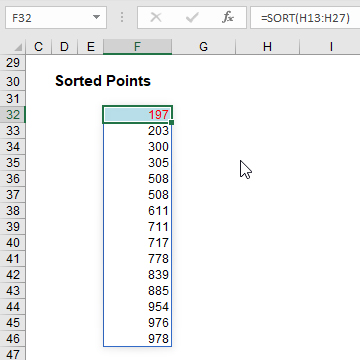Select row 34 header

tap(13, 147)
